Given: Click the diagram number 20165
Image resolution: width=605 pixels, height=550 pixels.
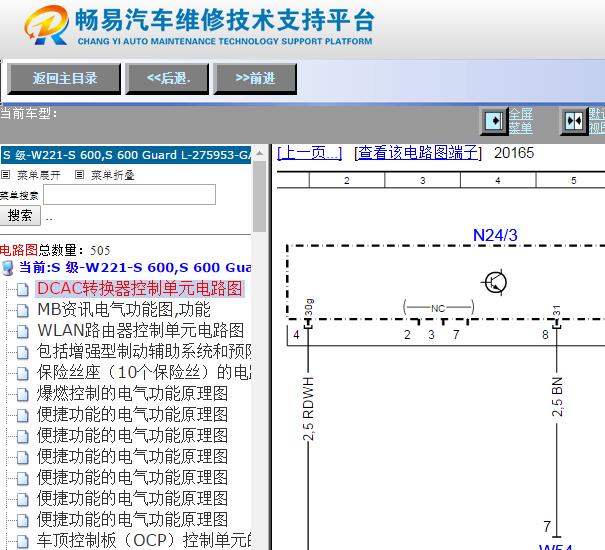Looking at the screenshot, I should pos(514,153).
